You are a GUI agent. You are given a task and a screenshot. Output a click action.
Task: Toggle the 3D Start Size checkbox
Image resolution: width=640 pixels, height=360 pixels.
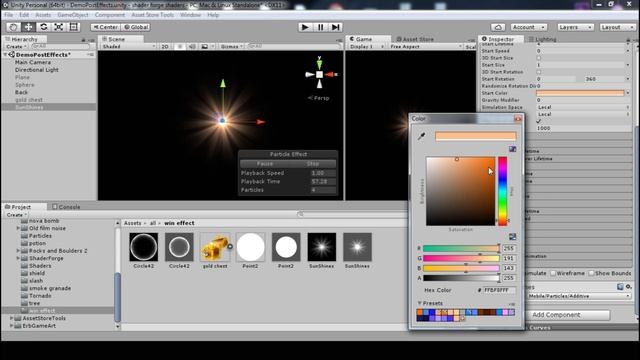tap(539, 58)
